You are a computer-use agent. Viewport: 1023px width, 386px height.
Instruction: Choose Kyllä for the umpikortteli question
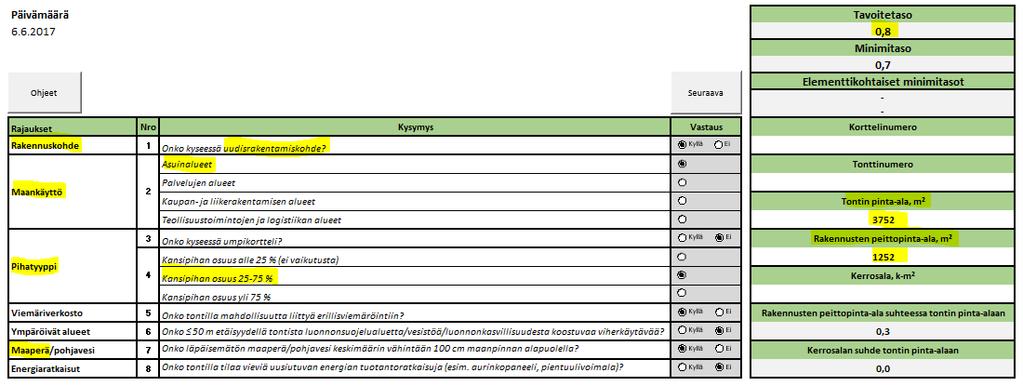[682, 238]
